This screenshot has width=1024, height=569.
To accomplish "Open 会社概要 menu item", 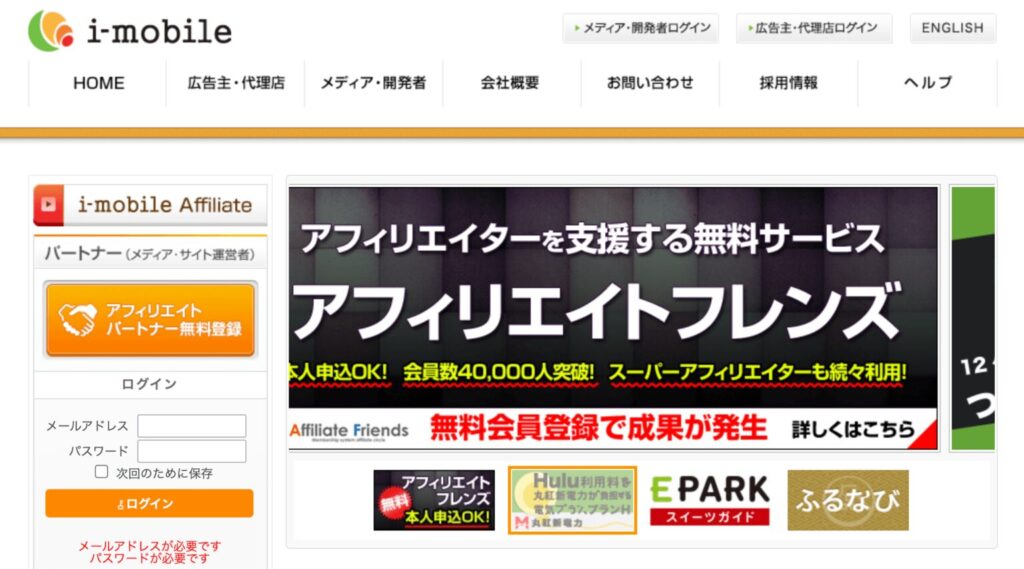I will click(x=511, y=83).
